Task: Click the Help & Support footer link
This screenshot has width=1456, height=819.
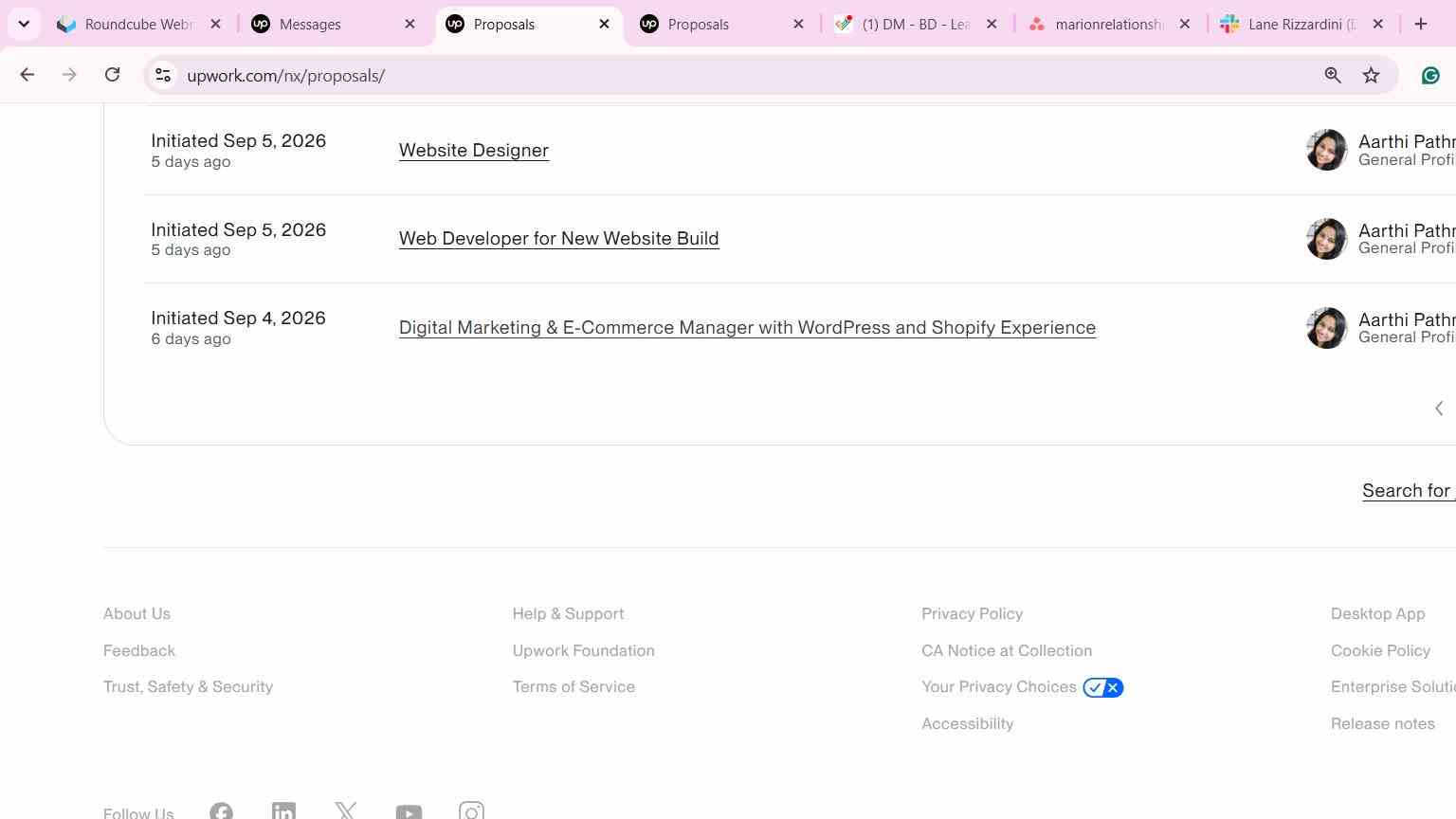Action: (x=568, y=613)
